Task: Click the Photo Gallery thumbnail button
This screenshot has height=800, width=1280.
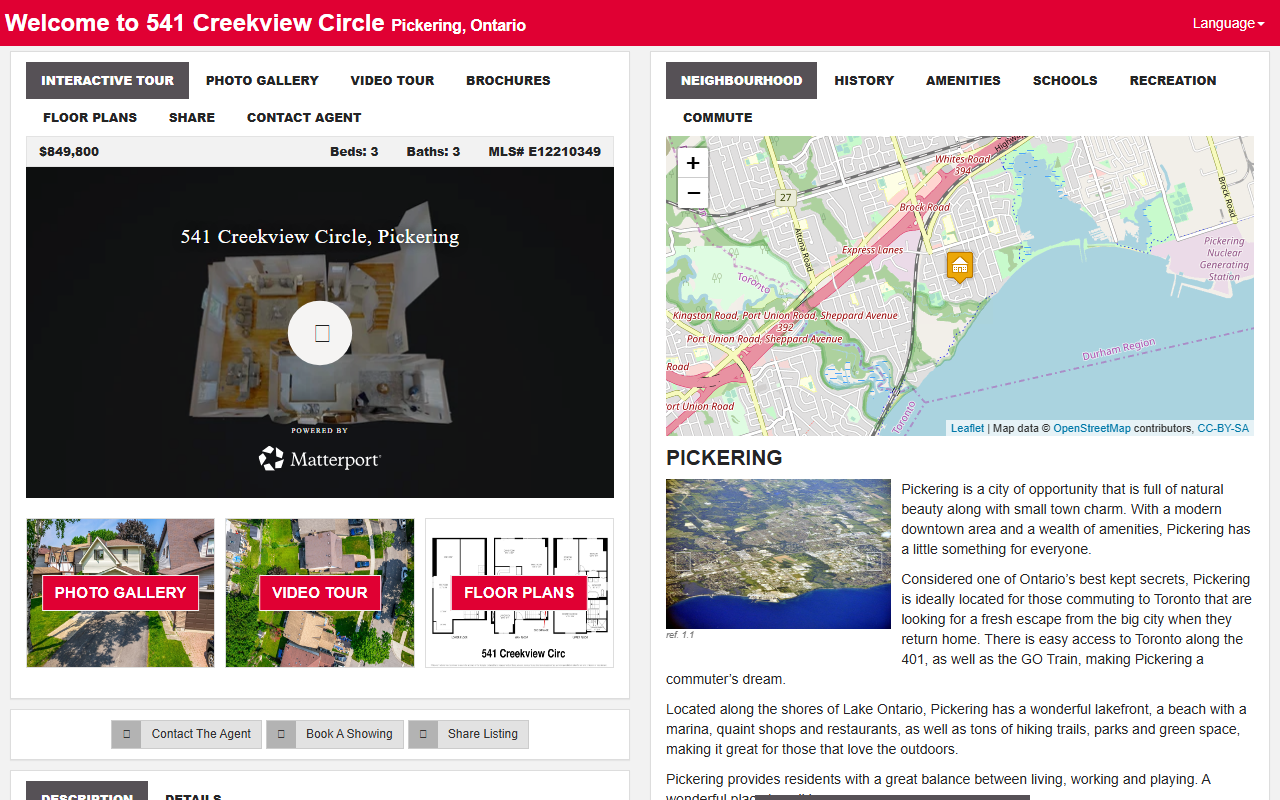Action: [120, 593]
